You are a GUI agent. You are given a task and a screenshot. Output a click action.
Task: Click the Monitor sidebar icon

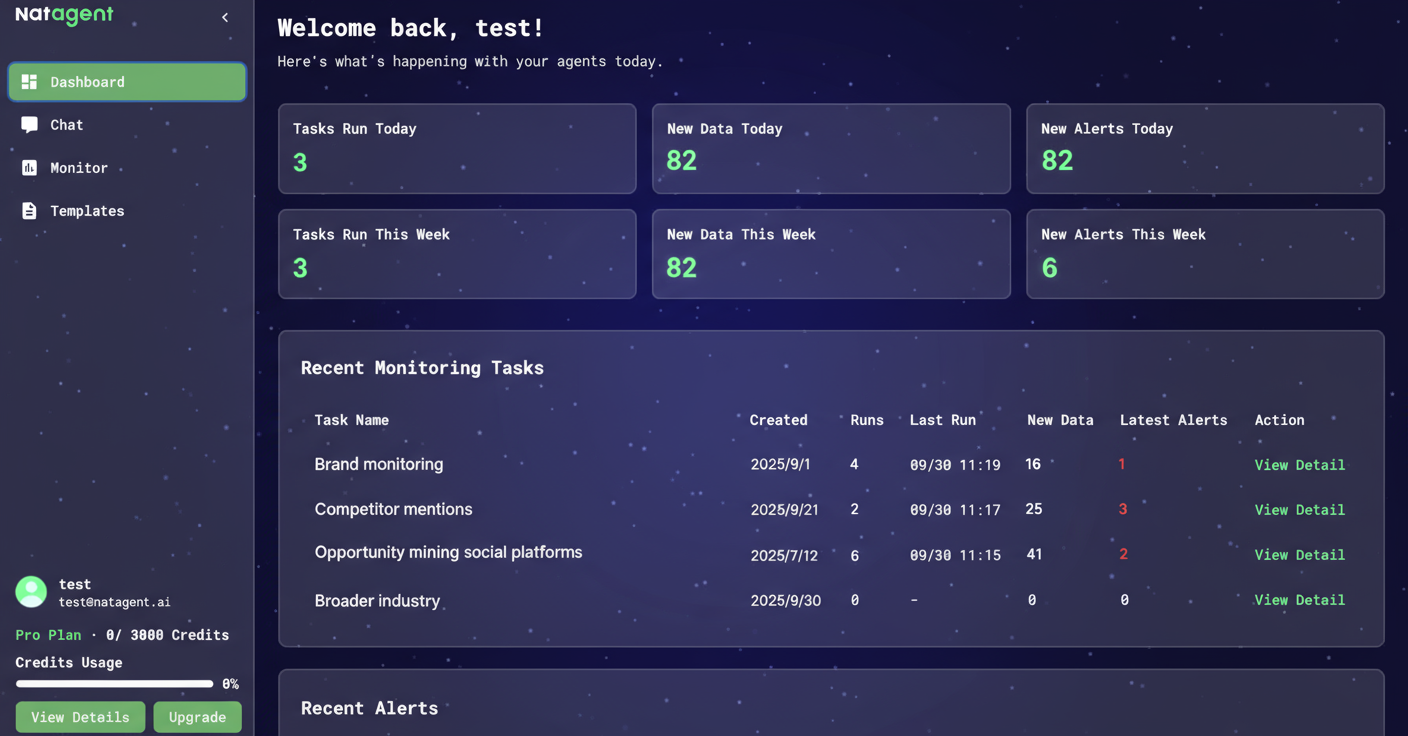click(x=28, y=167)
